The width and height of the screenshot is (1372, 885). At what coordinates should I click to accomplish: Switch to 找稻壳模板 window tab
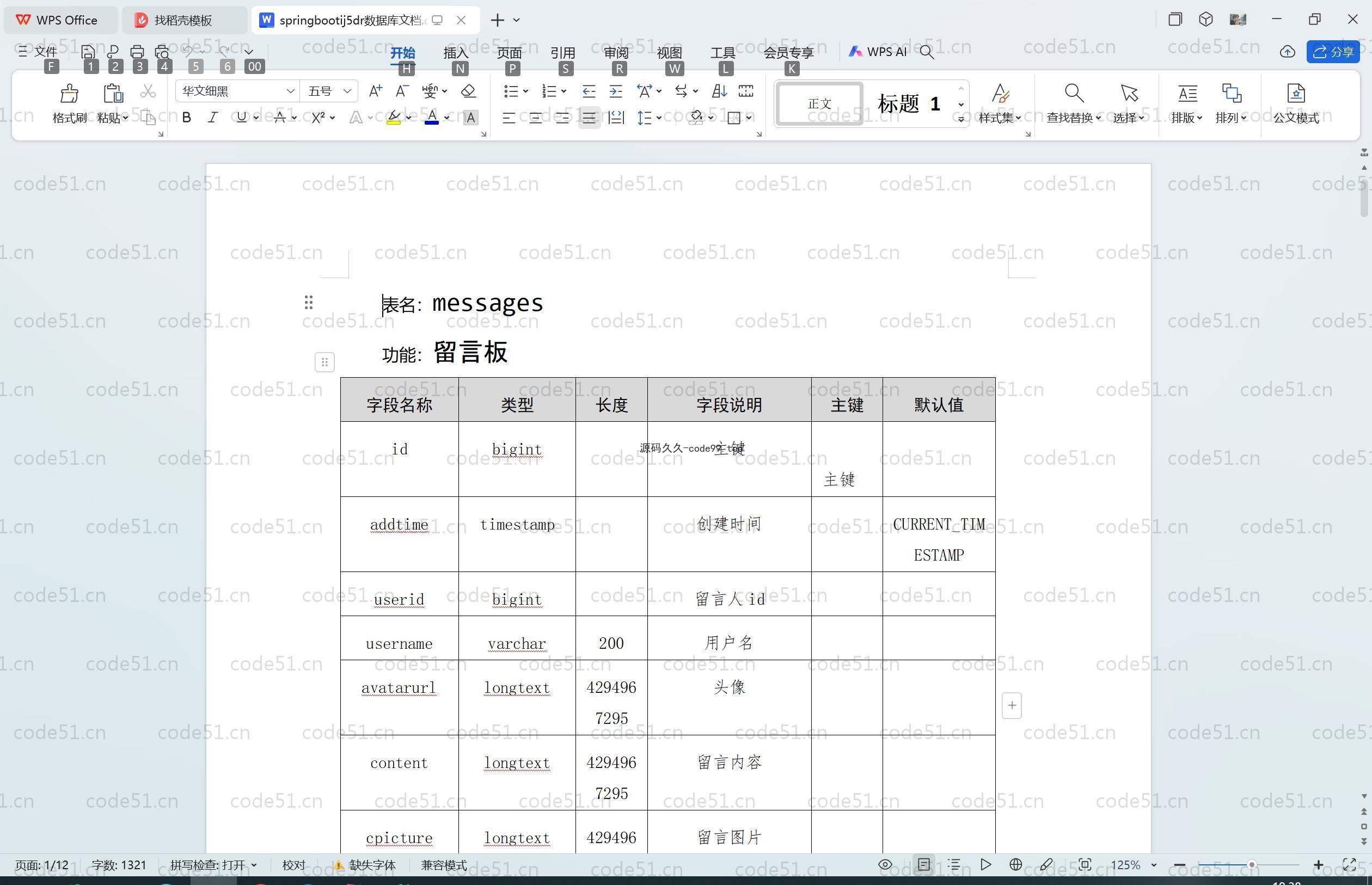click(184, 20)
